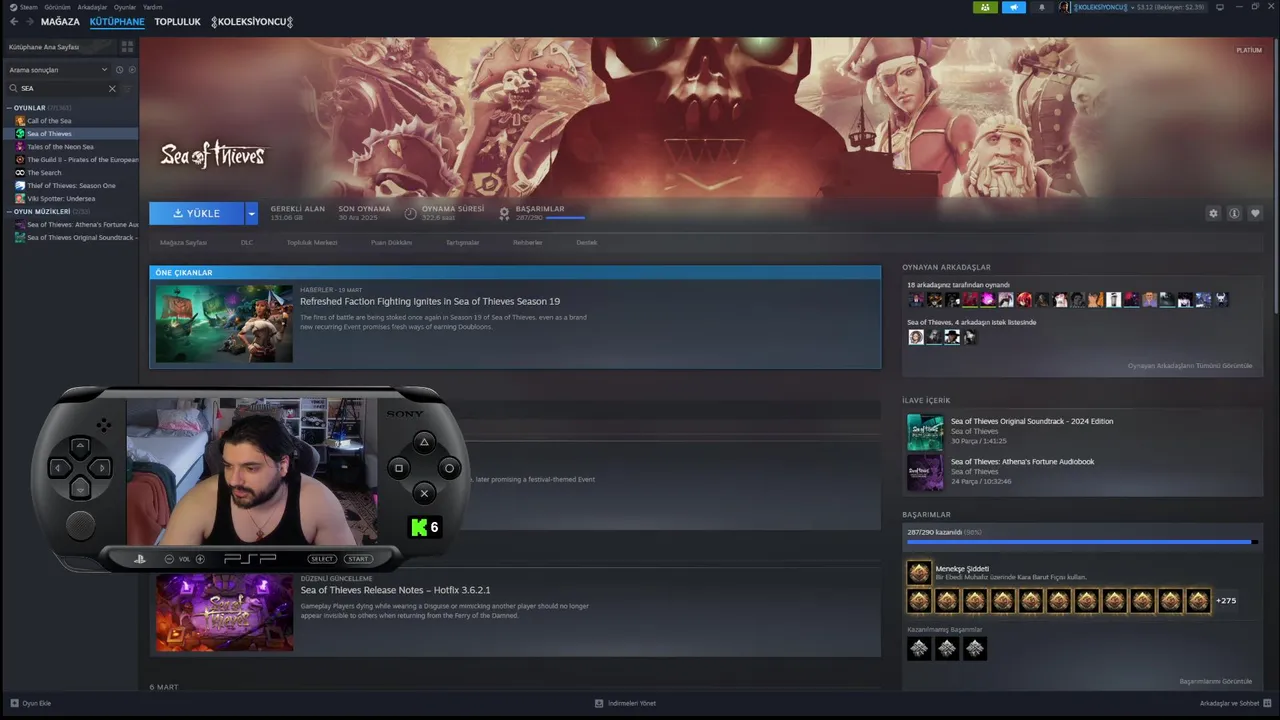Open the dropdown arrow beside YÜKLE
This screenshot has width=1280, height=720.
click(x=252, y=213)
